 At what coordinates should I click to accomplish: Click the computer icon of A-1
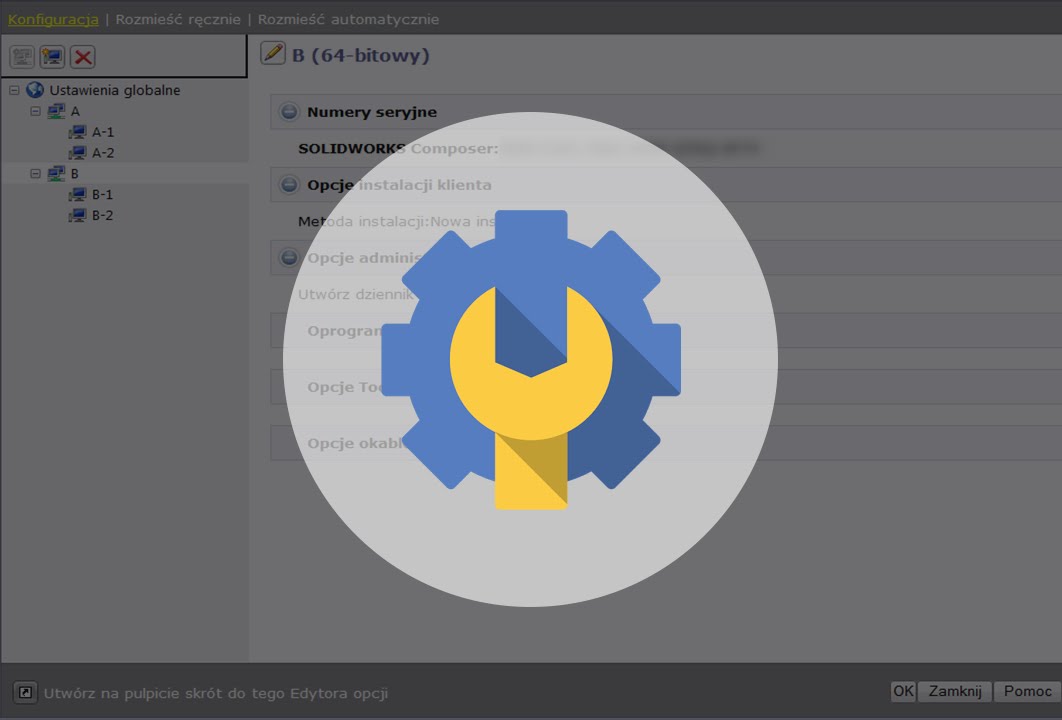(77, 131)
